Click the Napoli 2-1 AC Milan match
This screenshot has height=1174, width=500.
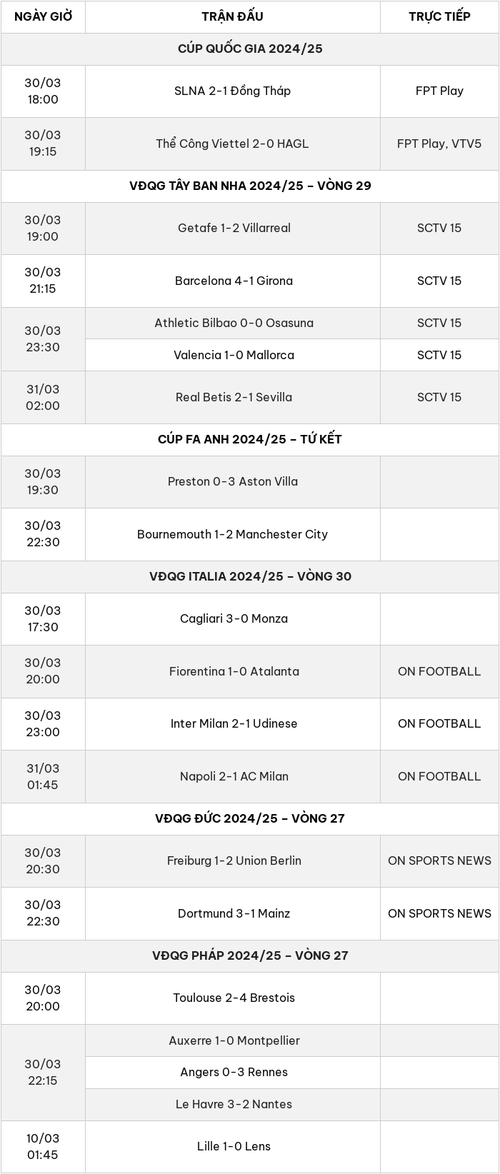(x=233, y=776)
